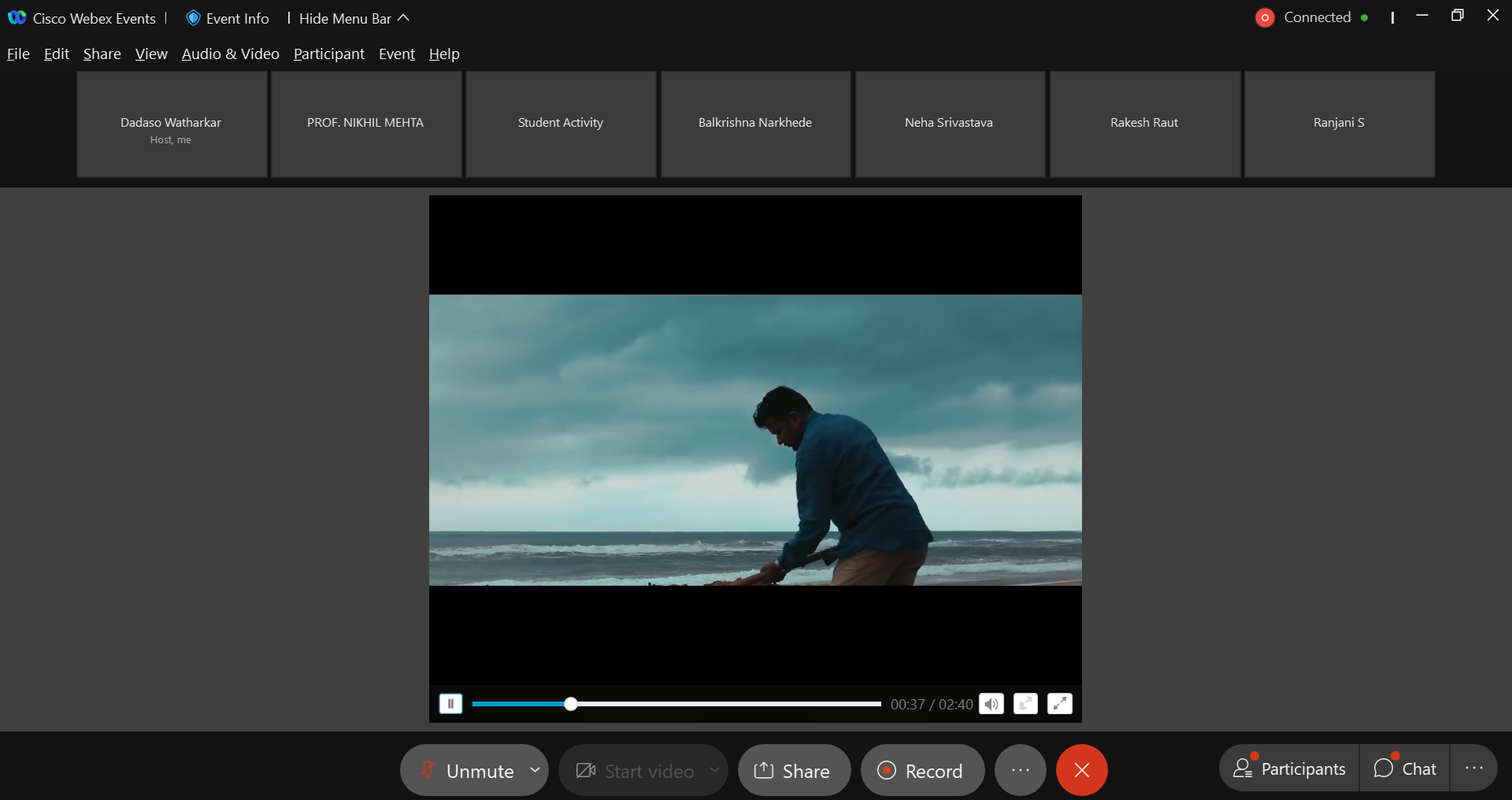Click the Share button
This screenshot has width=1512, height=800.
coord(794,770)
